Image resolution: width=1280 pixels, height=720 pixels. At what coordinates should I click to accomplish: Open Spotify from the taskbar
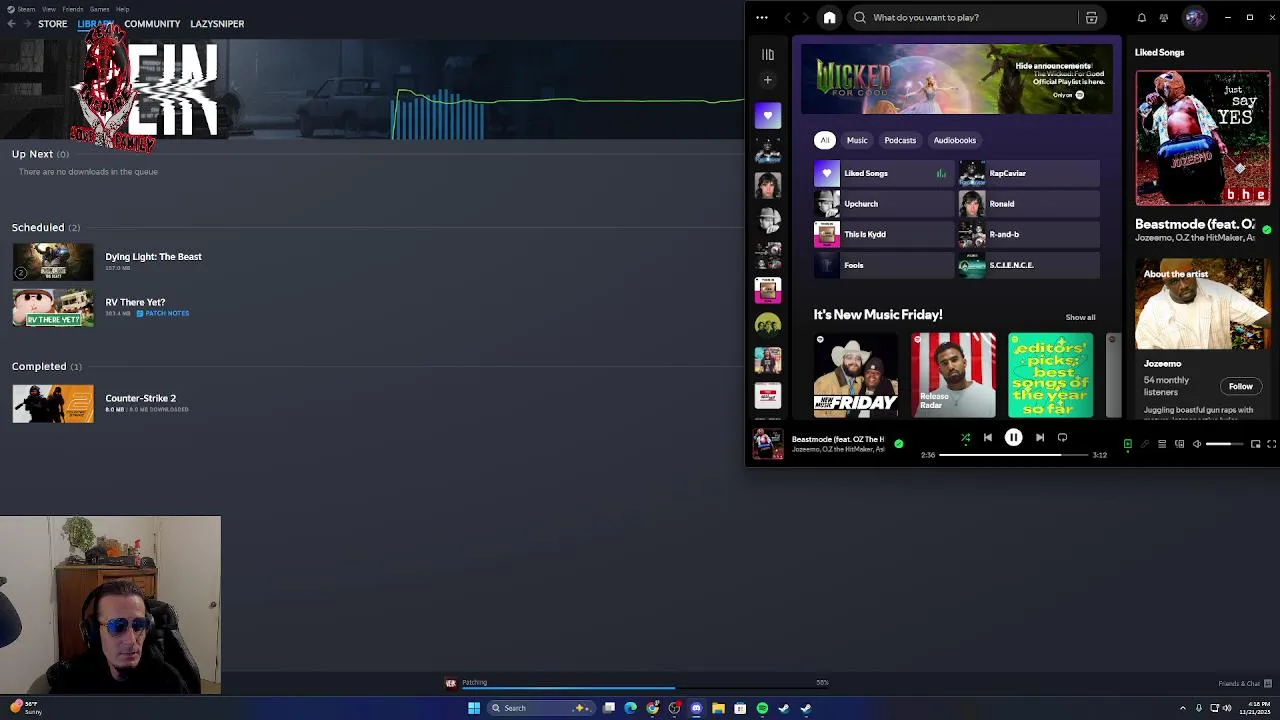tap(762, 708)
